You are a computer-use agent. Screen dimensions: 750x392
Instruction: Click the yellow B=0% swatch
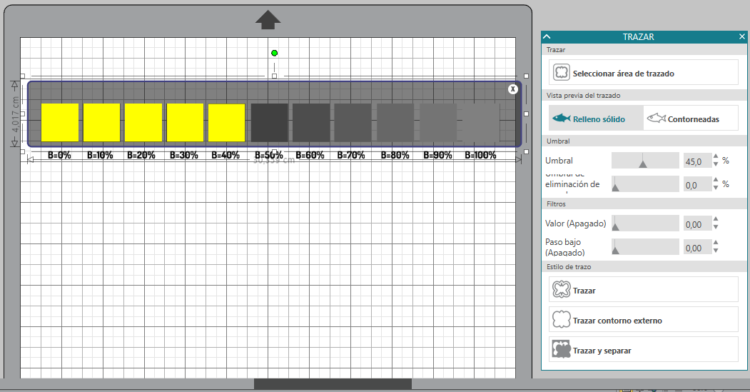(x=60, y=122)
